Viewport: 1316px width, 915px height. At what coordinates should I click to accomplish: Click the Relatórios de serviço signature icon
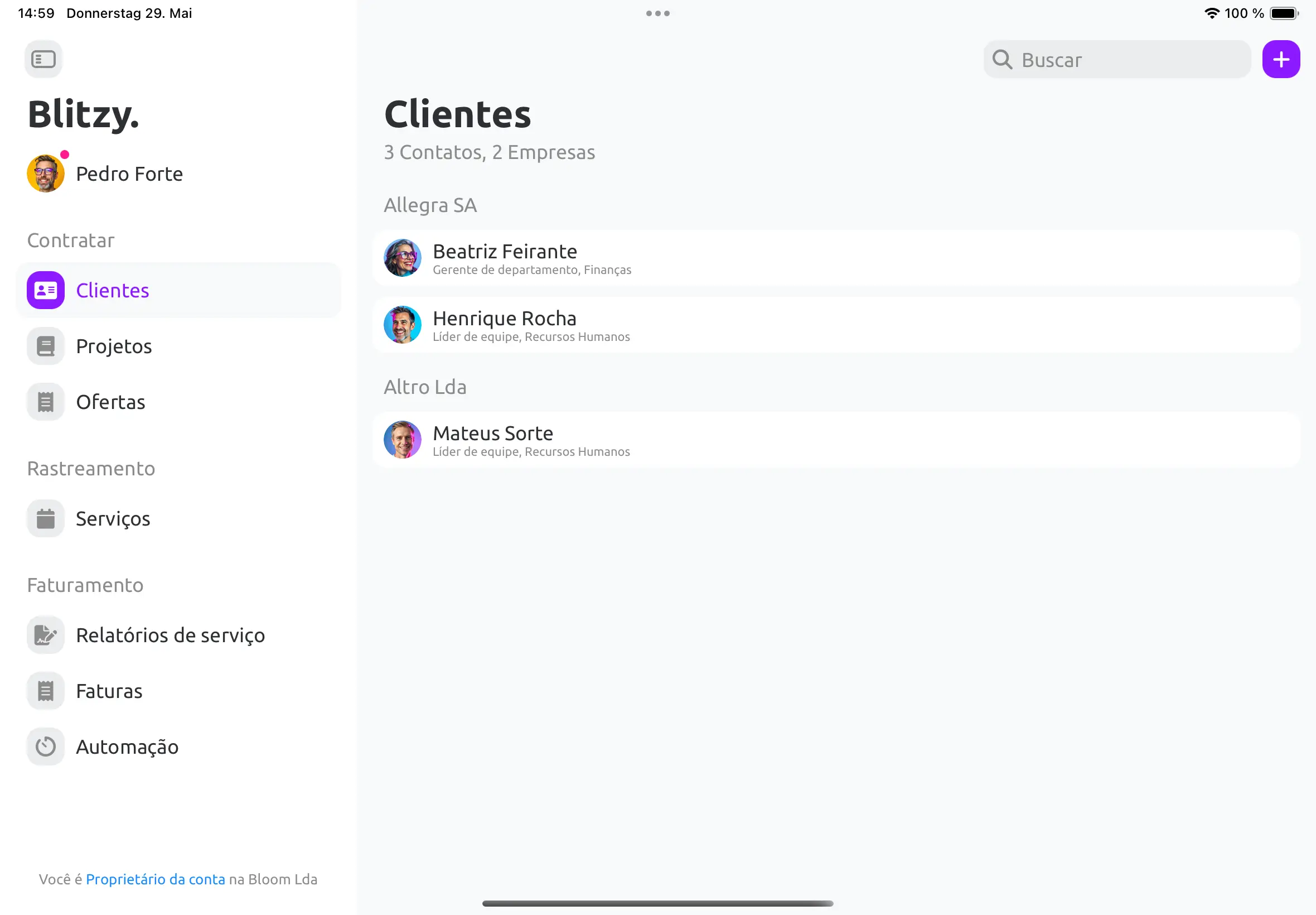[x=46, y=635]
